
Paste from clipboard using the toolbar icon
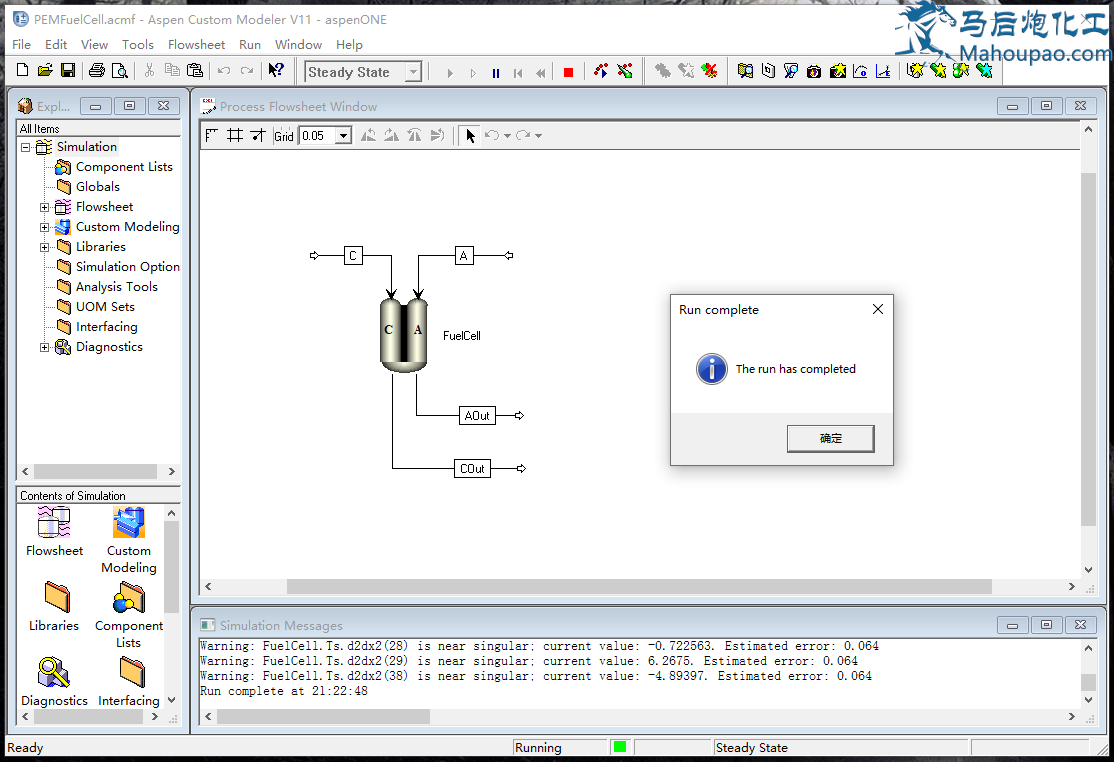tap(195, 70)
